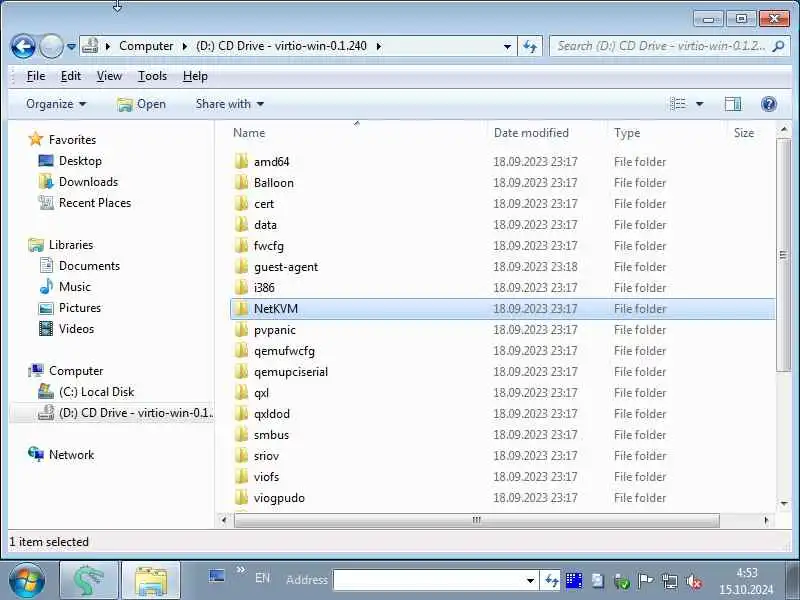Image resolution: width=800 pixels, height=600 pixels.
Task: Select the qxl folder icon
Action: coord(241,392)
